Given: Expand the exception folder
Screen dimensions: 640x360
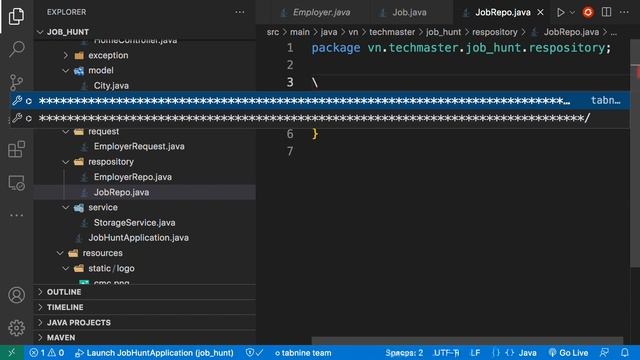Looking at the screenshot, I should tap(108, 55).
